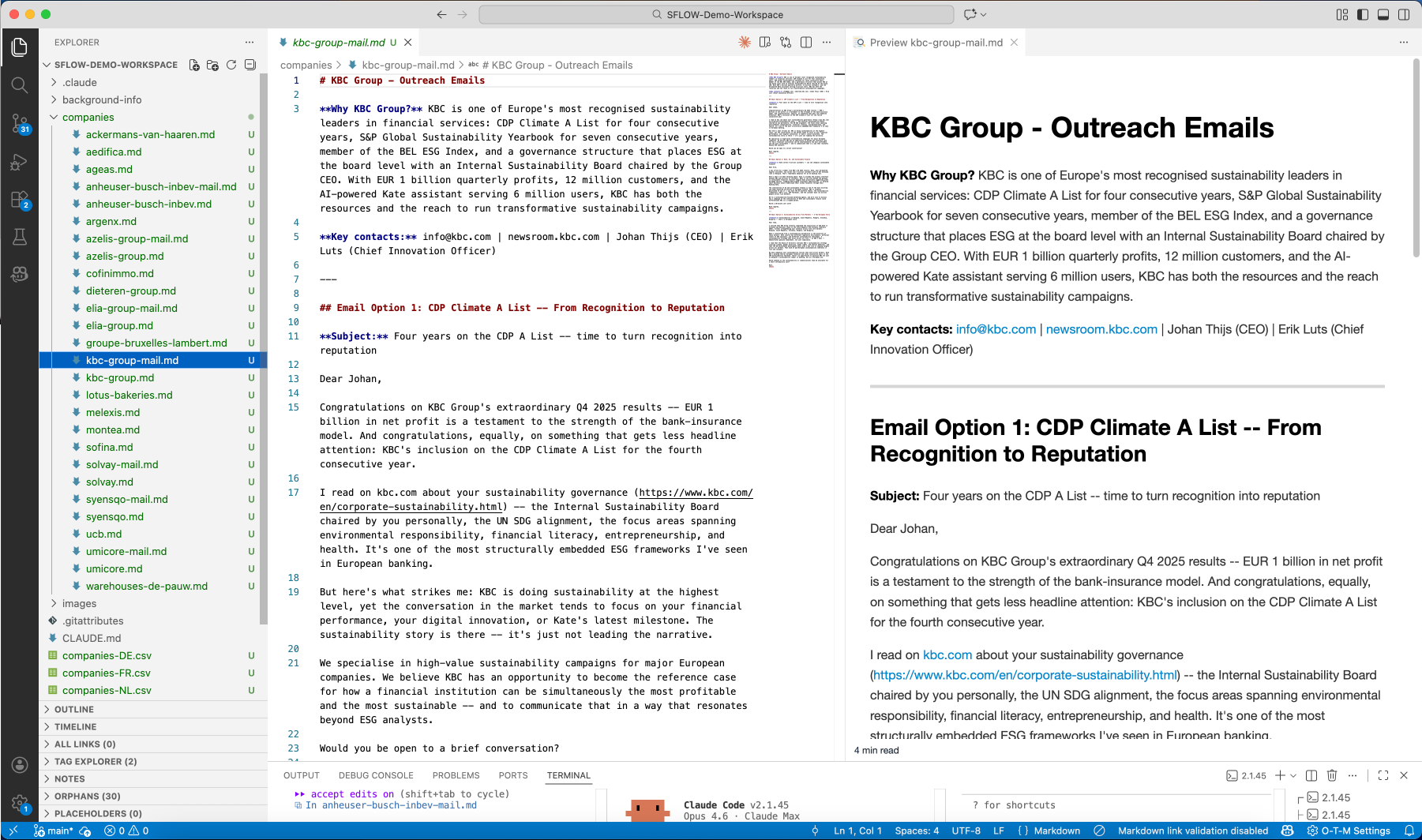Select the Open Preview to the Side icon
The image size is (1422, 840).
click(764, 42)
